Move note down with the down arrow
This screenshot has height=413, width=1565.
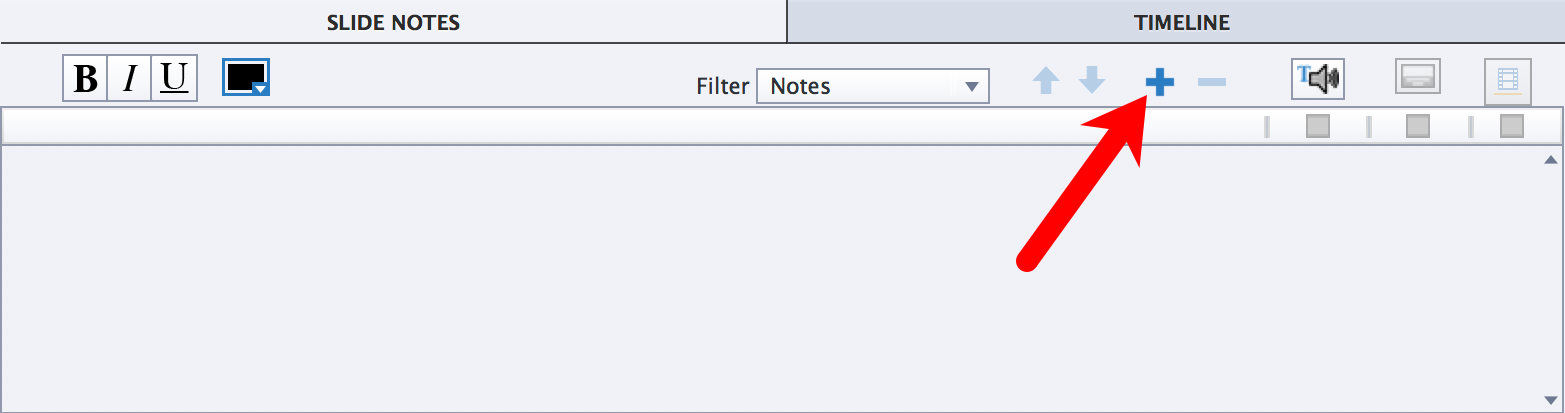point(1092,81)
